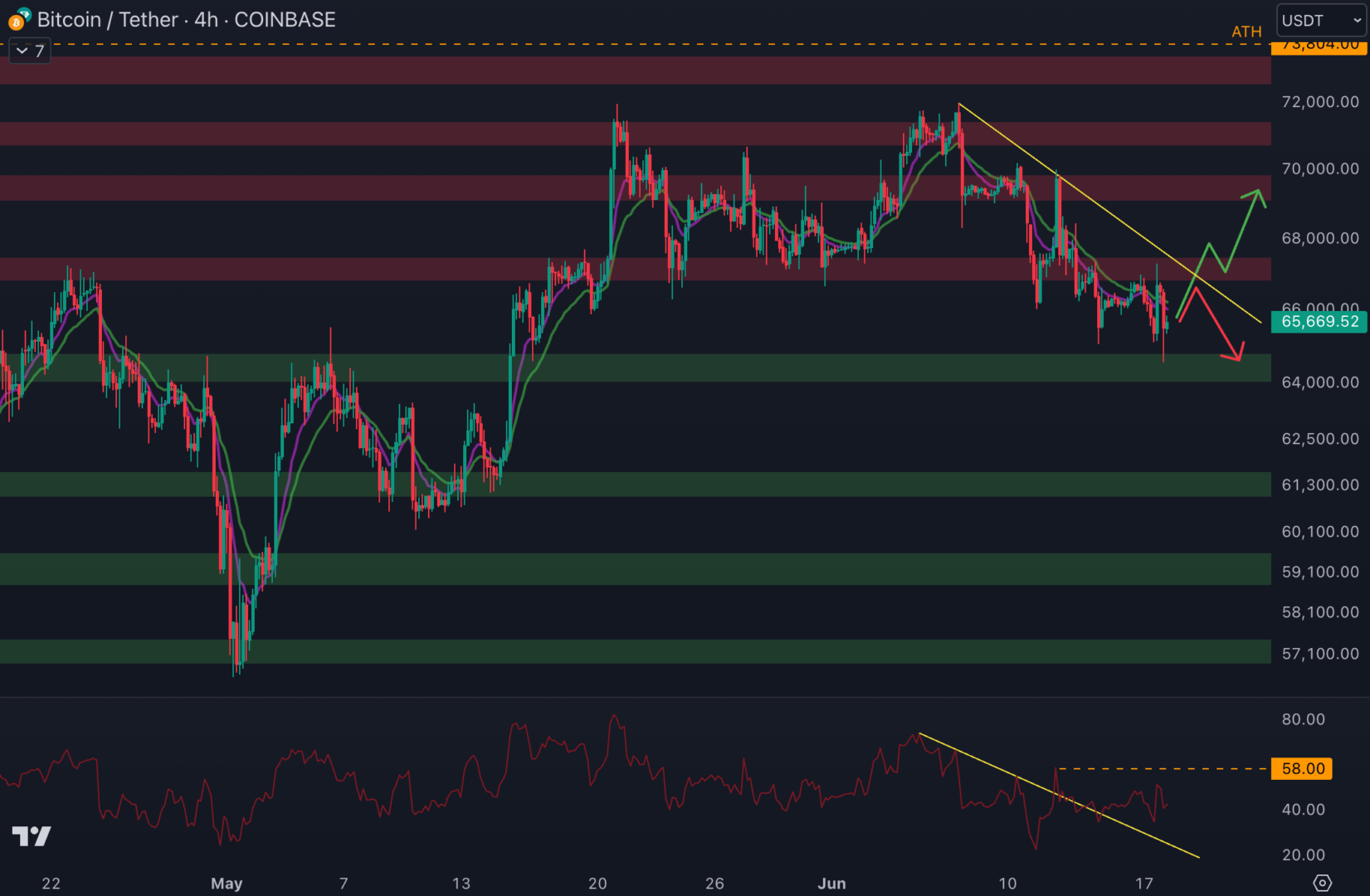Expand the collapsed indicators legend showing 7

(30, 51)
